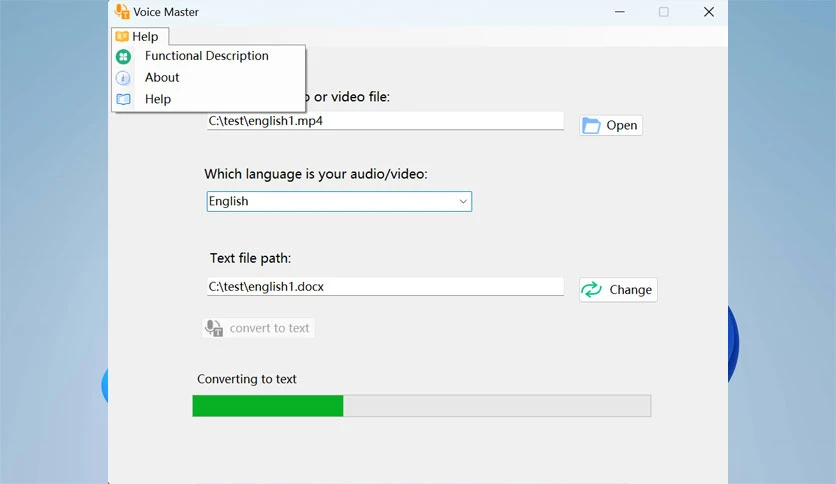Click the orange Help menu bar icon
This screenshot has height=484, width=836.
point(122,36)
